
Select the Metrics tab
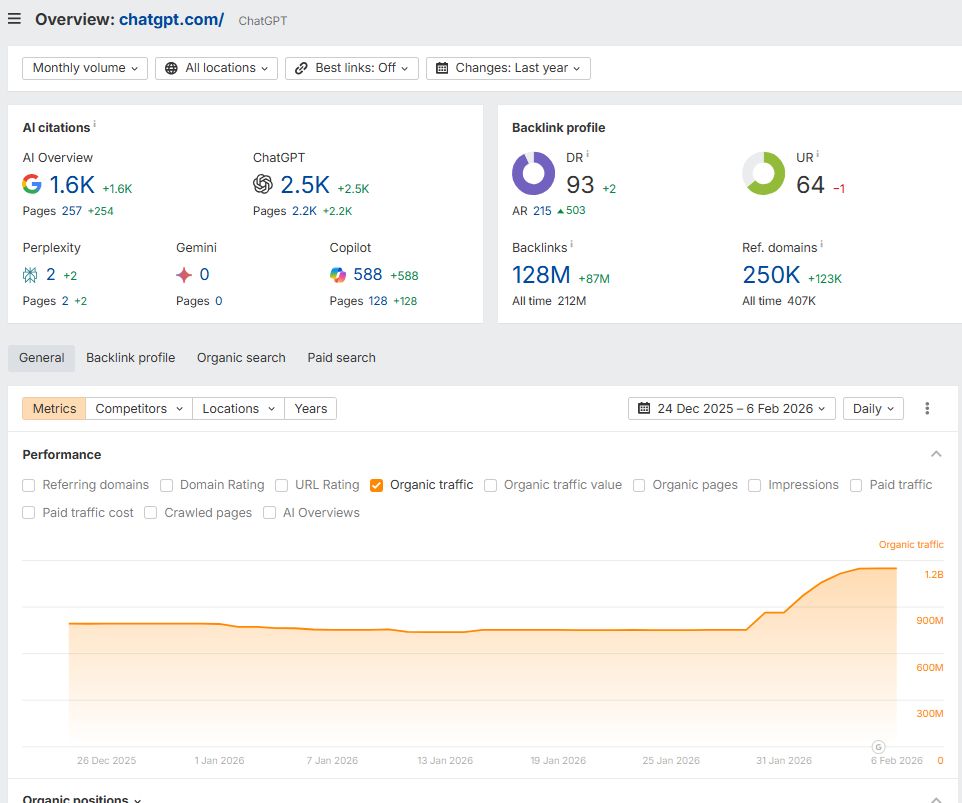(x=54, y=409)
